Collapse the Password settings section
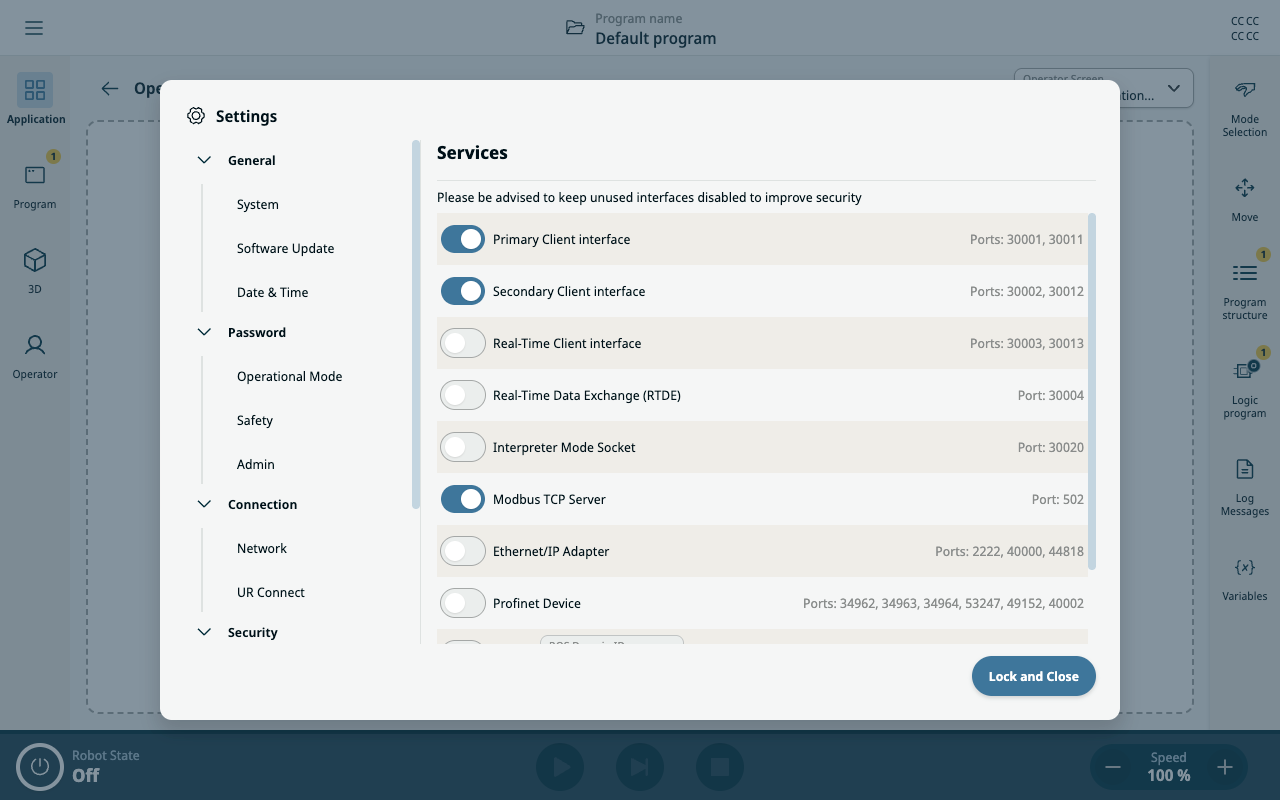Screen dimensions: 1280x800 205,332
